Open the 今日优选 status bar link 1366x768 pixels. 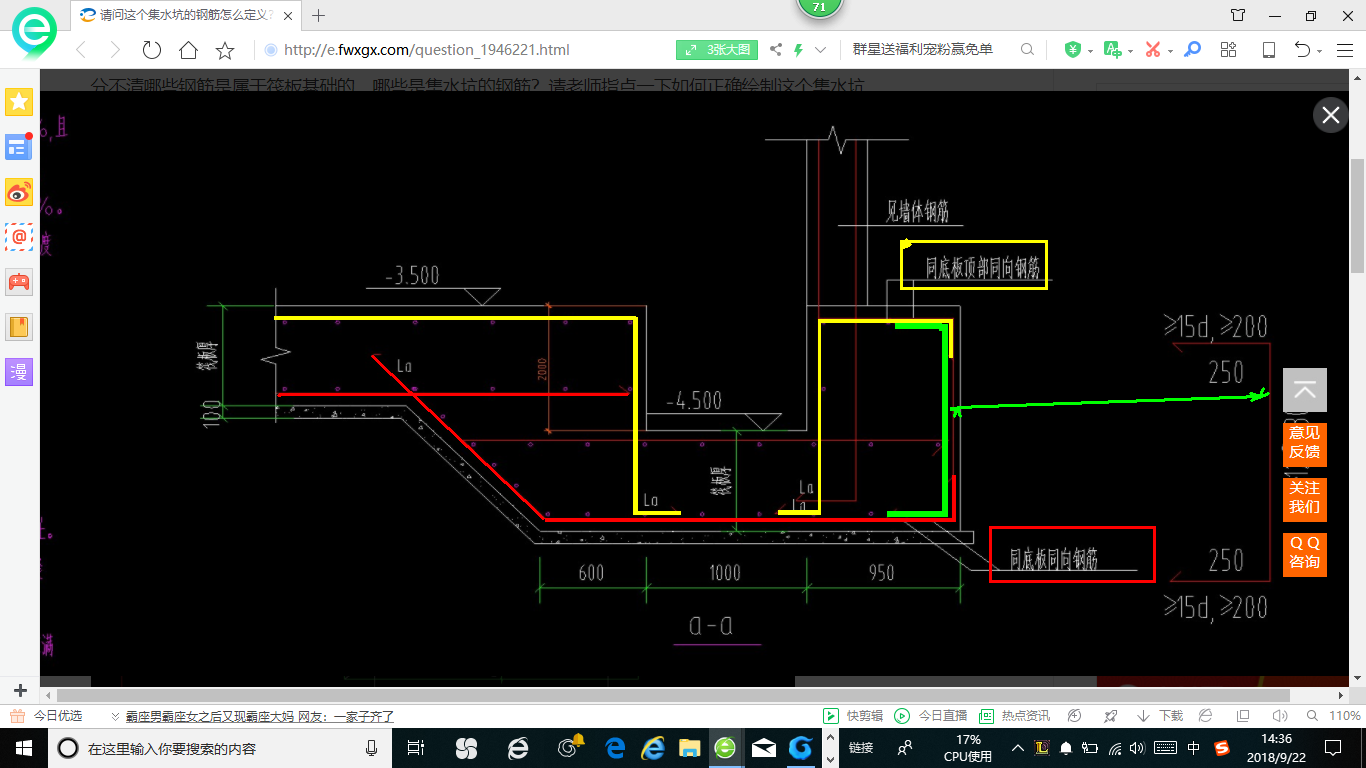click(47, 716)
